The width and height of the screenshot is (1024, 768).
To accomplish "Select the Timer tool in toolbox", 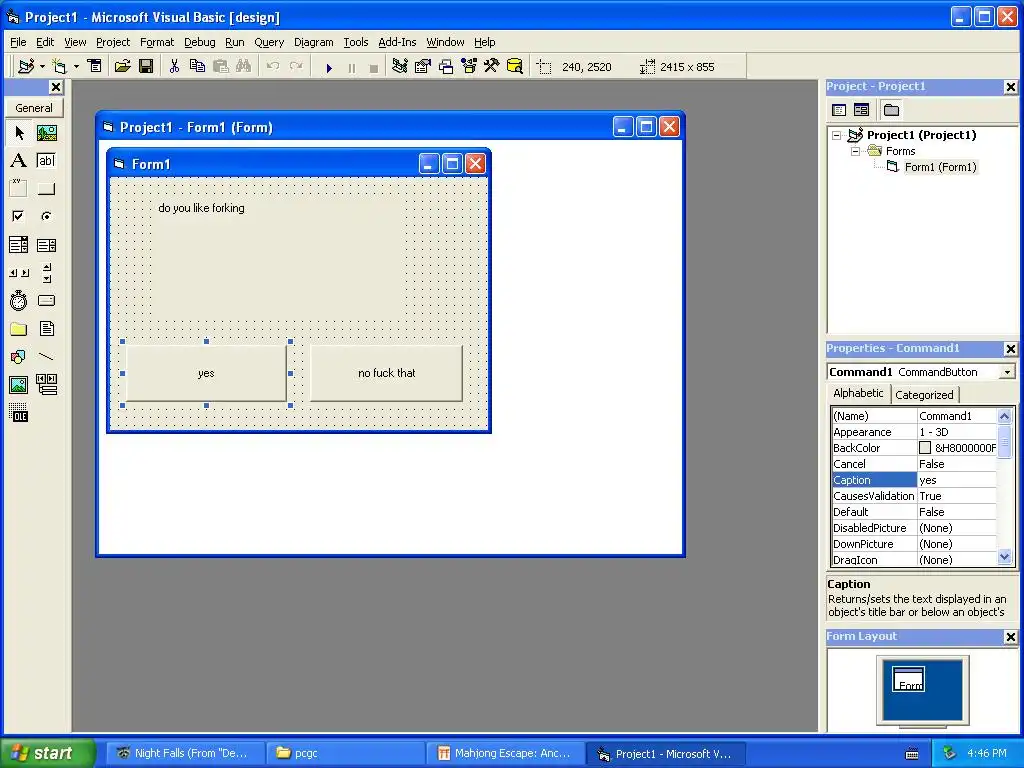I will click(19, 300).
